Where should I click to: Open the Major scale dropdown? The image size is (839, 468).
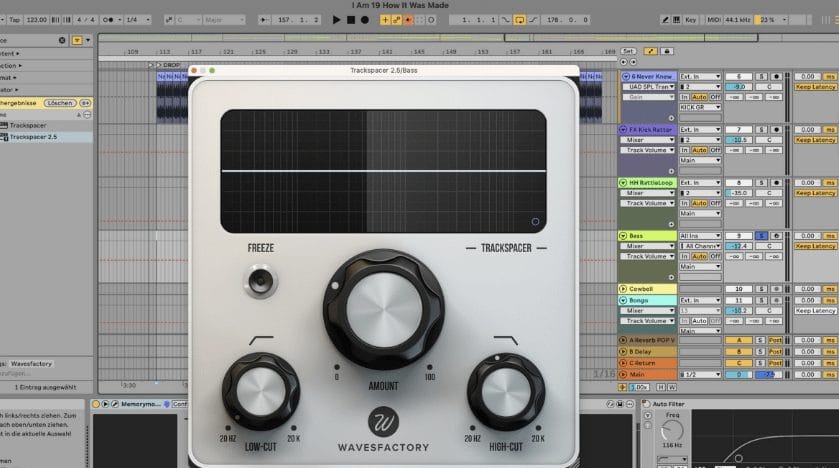click(224, 20)
